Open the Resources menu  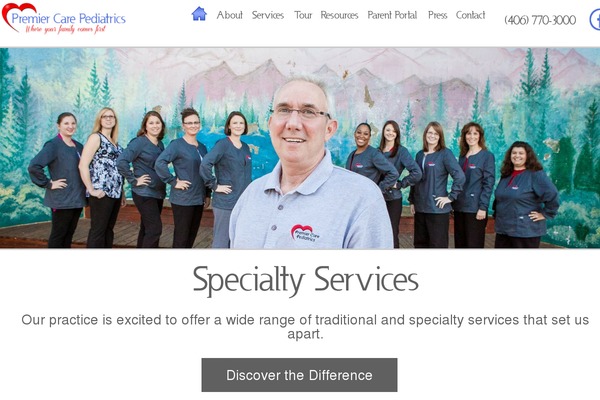coord(339,15)
